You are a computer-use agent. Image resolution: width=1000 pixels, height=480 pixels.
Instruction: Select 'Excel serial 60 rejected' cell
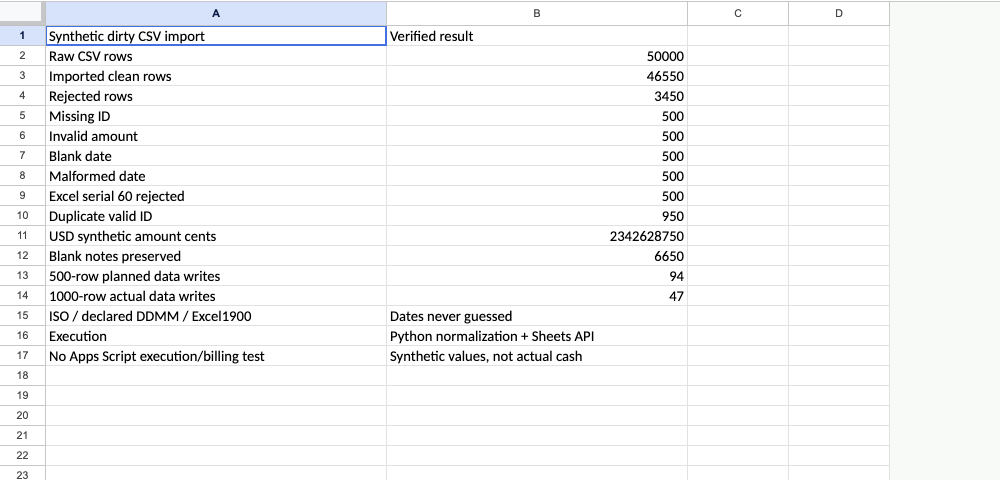(216, 196)
